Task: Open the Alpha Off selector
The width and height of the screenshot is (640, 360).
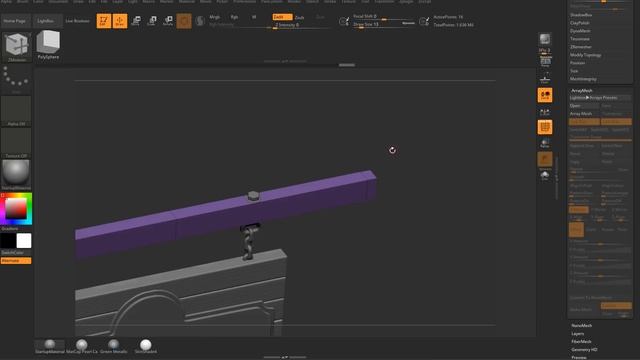Action: click(16, 111)
